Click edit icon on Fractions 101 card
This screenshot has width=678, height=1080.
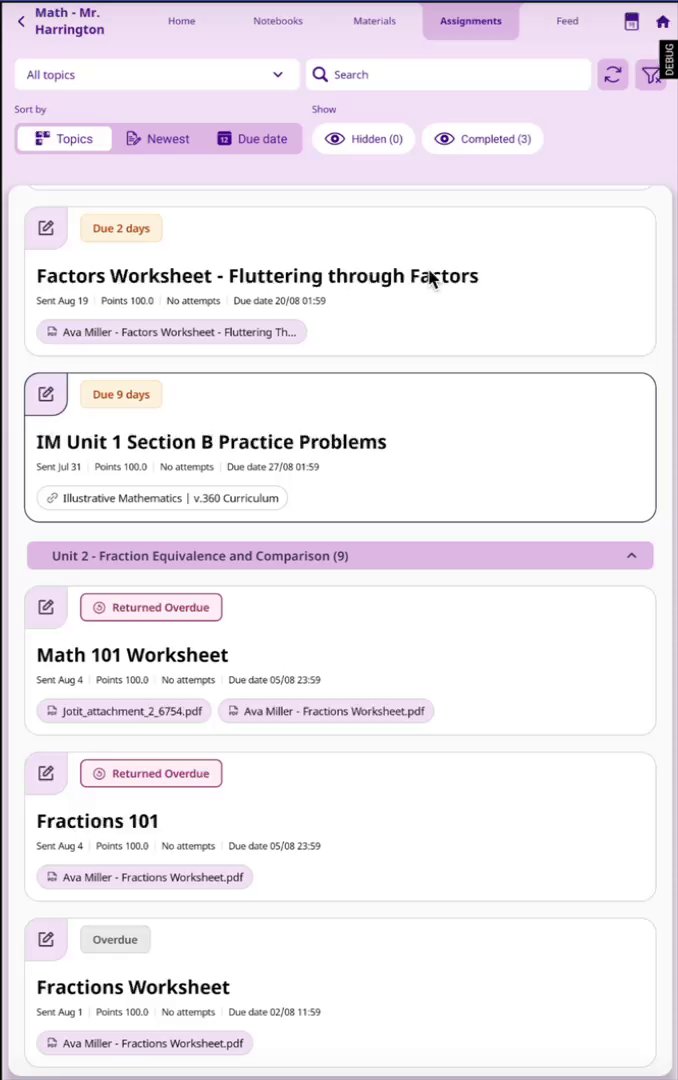pyautogui.click(x=46, y=773)
